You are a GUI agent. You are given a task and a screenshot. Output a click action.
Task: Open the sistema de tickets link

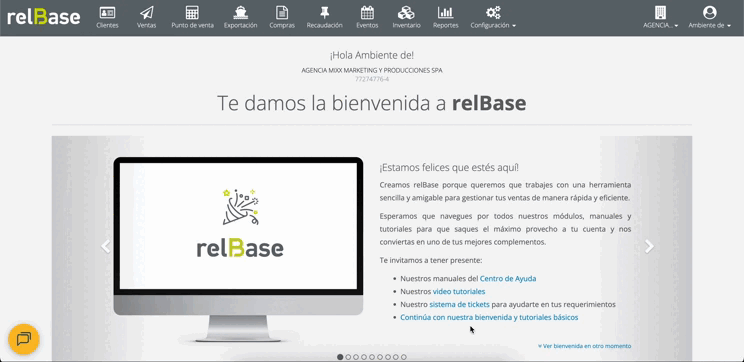[459, 304]
